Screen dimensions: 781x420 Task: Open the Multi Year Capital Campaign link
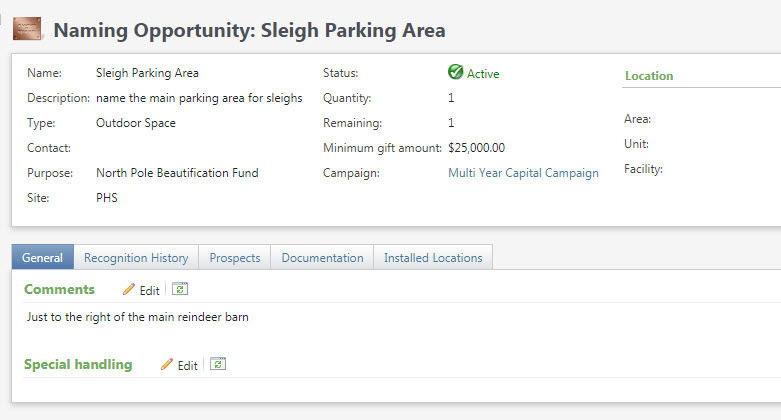click(x=523, y=173)
